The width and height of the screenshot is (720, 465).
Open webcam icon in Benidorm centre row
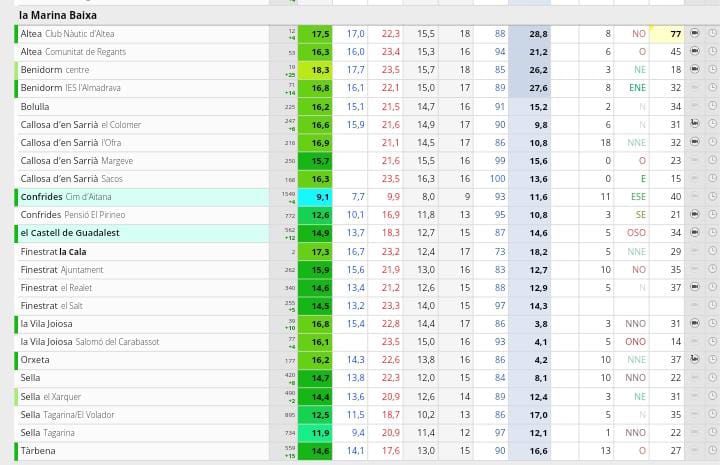click(x=695, y=70)
